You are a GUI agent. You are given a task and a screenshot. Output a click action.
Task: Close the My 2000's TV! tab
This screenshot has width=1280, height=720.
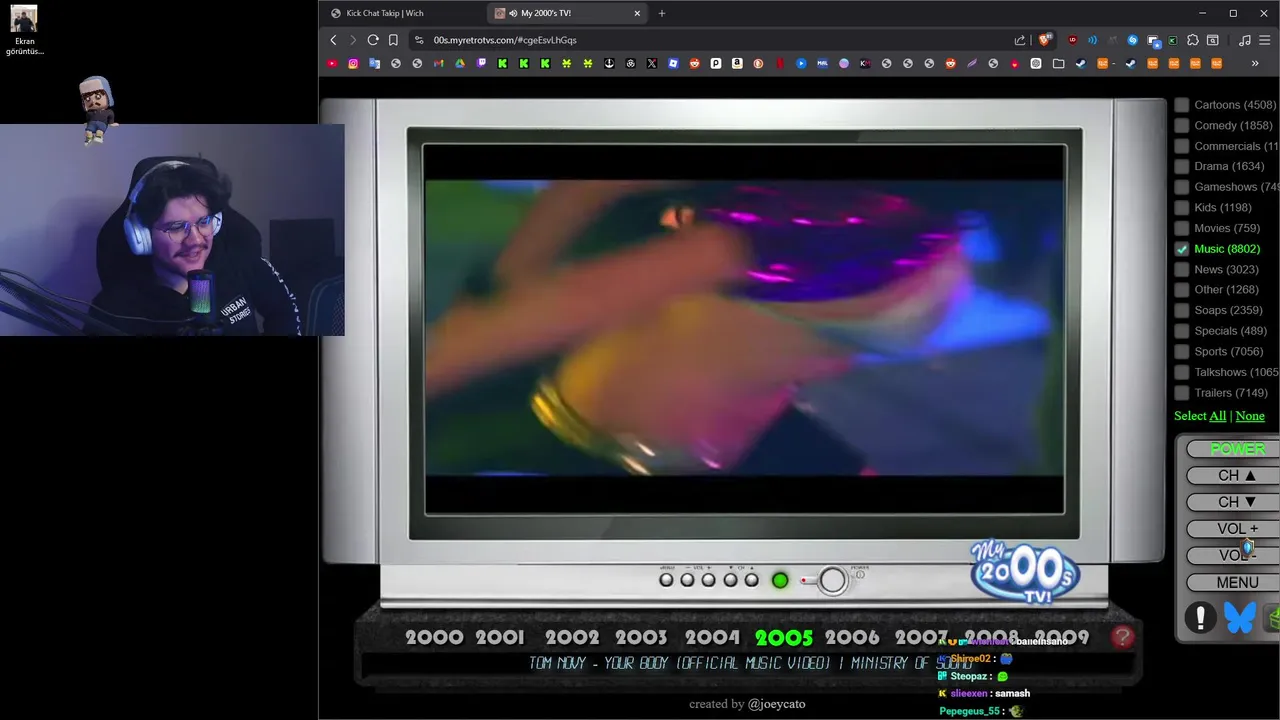pos(637,13)
